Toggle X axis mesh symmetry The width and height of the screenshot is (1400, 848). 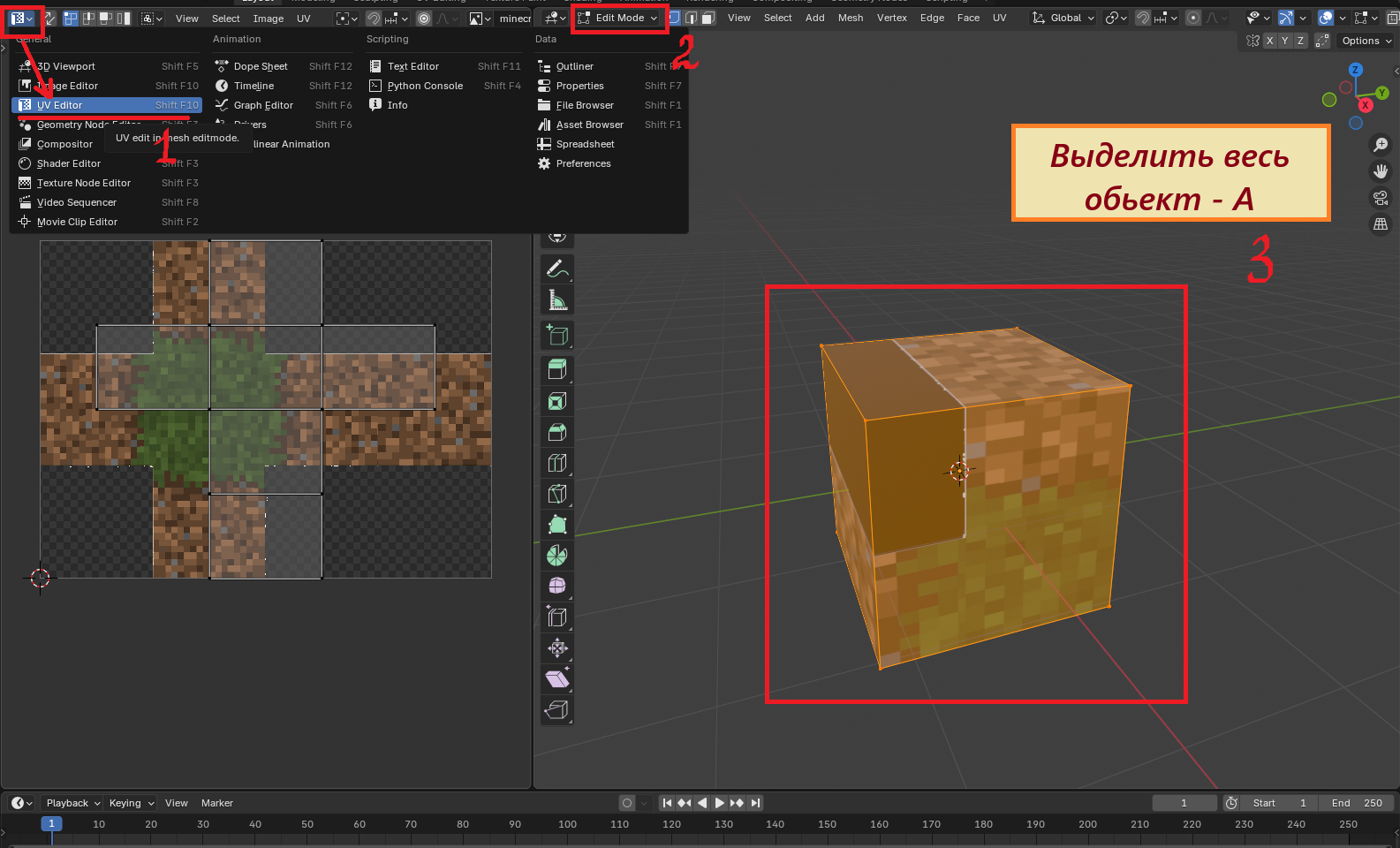[1270, 41]
